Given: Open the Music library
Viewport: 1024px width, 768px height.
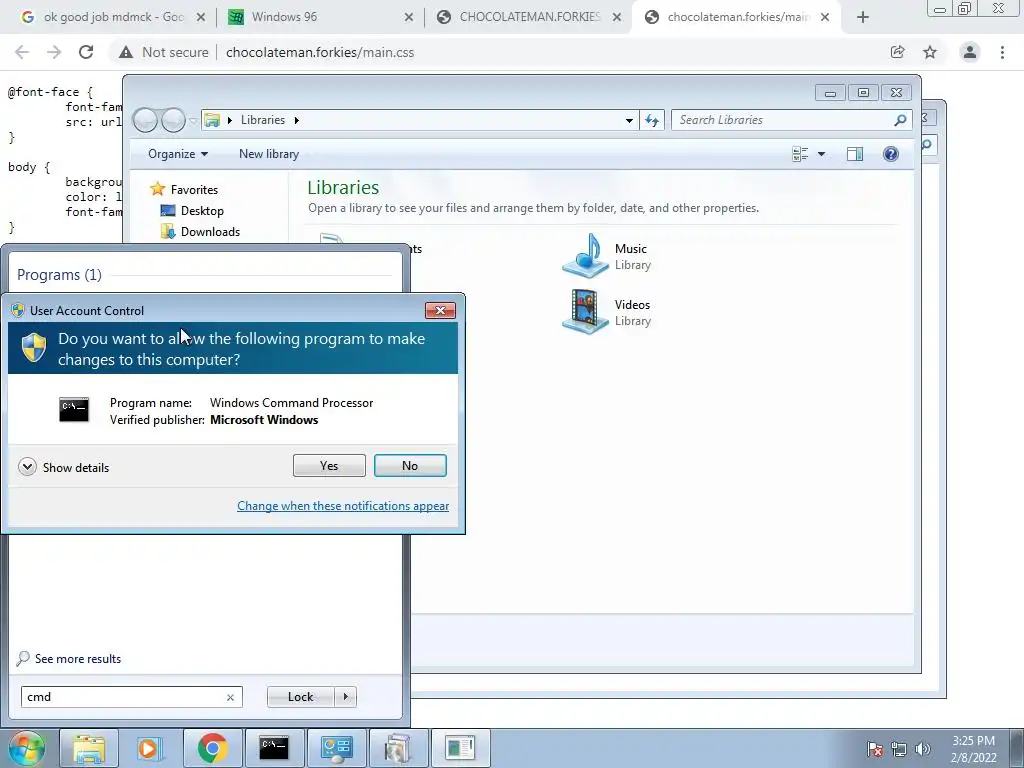Looking at the screenshot, I should click(x=607, y=256).
